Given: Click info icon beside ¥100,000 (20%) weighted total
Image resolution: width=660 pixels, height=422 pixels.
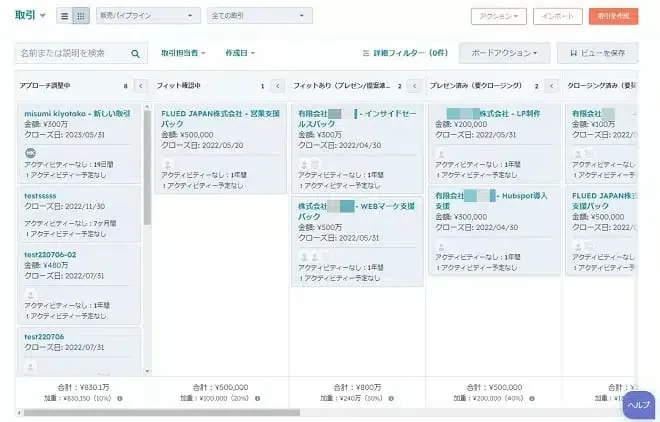Looking at the screenshot, I should pyautogui.click(x=257, y=398).
